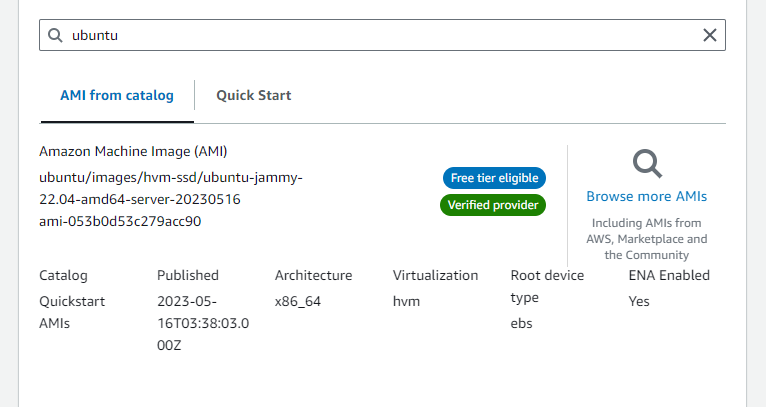Open the Quick Start tab
766x407 pixels.
coord(254,96)
